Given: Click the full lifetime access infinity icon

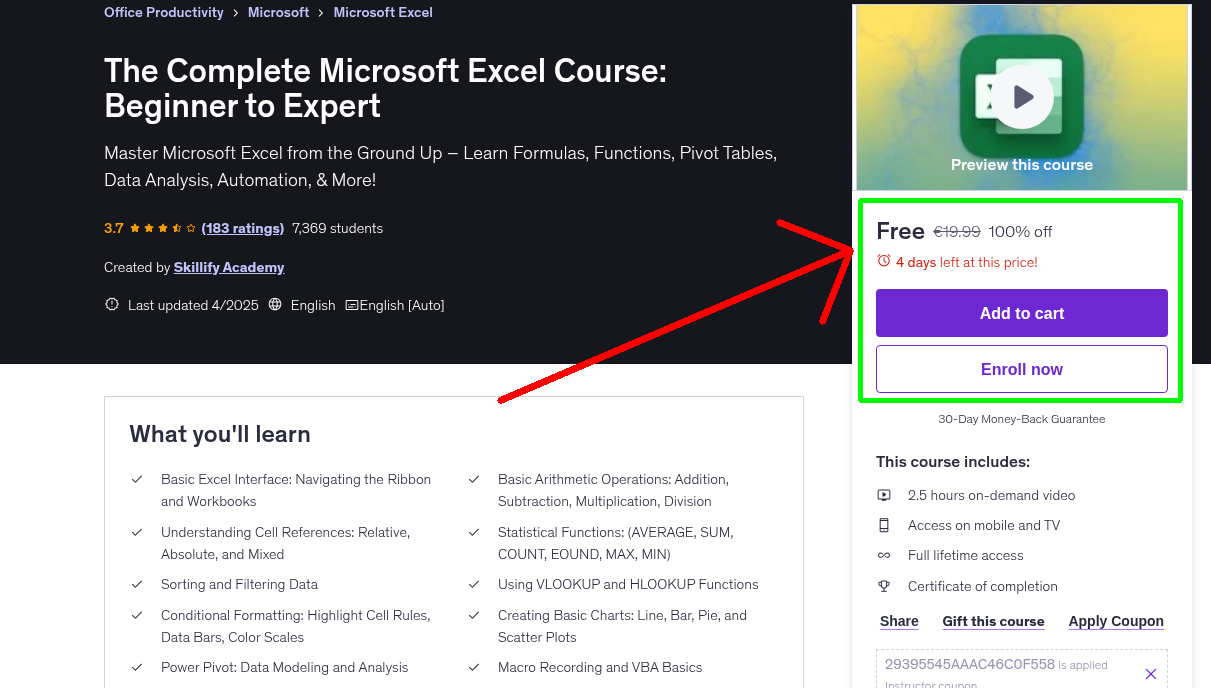Looking at the screenshot, I should tap(884, 555).
